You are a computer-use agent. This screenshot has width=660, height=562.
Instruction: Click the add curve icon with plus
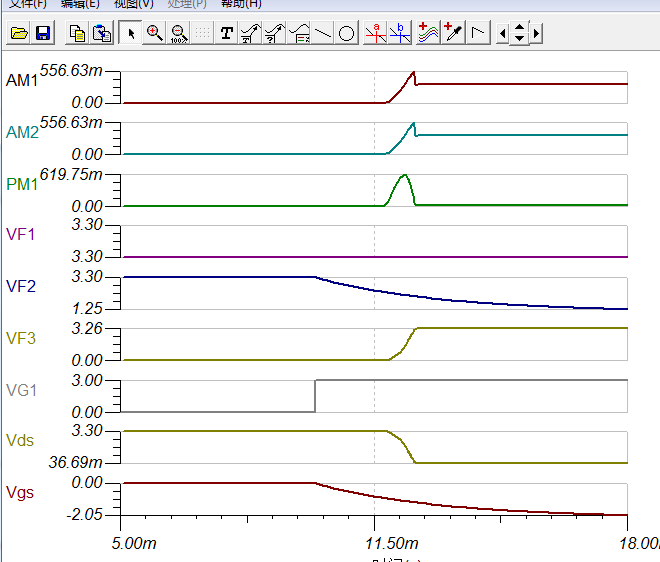(x=428, y=34)
